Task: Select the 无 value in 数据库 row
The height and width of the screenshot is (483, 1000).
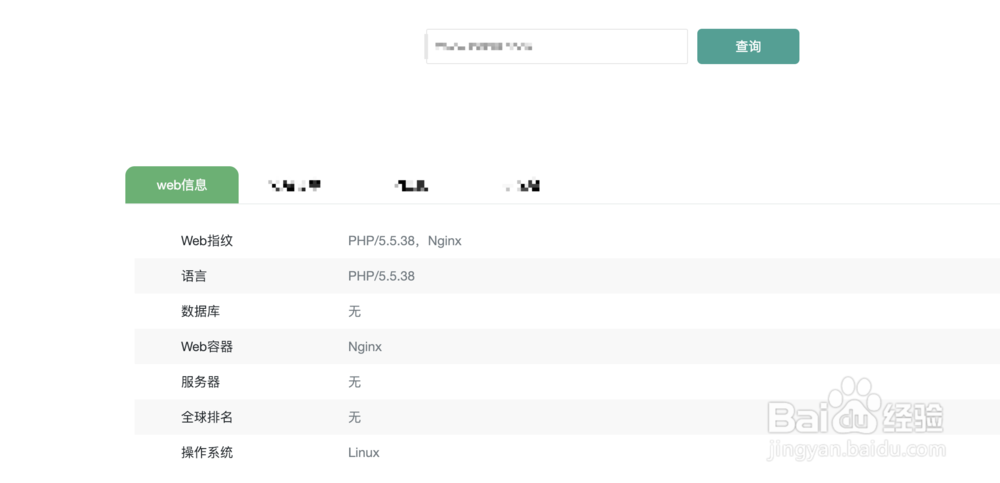Action: (x=355, y=311)
